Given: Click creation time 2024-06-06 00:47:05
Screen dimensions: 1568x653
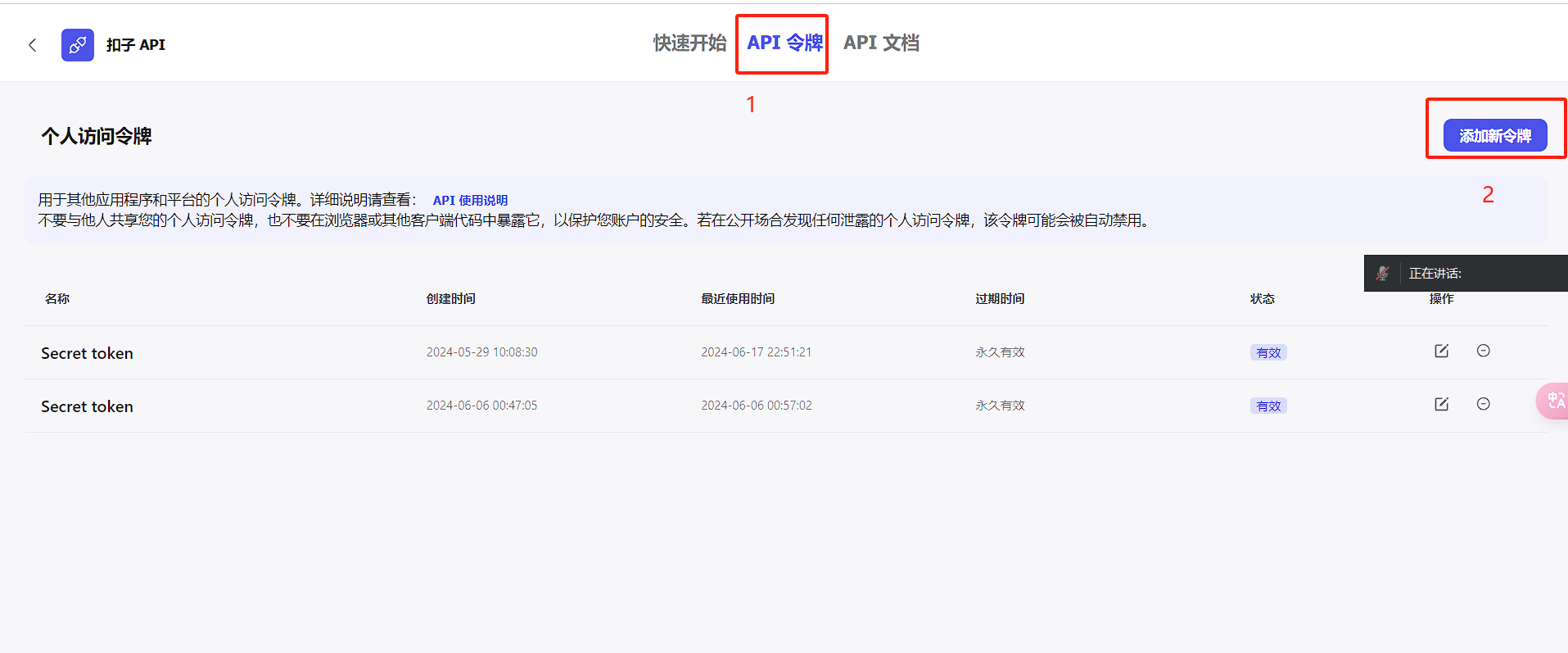Looking at the screenshot, I should pos(481,406).
